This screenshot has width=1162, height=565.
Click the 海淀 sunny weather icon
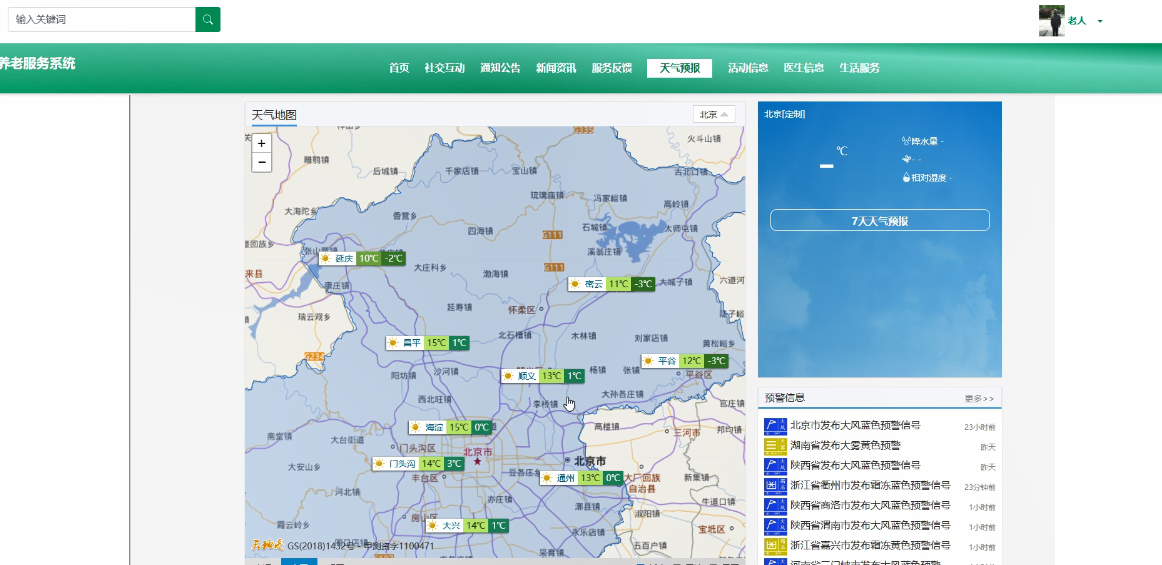coord(415,428)
